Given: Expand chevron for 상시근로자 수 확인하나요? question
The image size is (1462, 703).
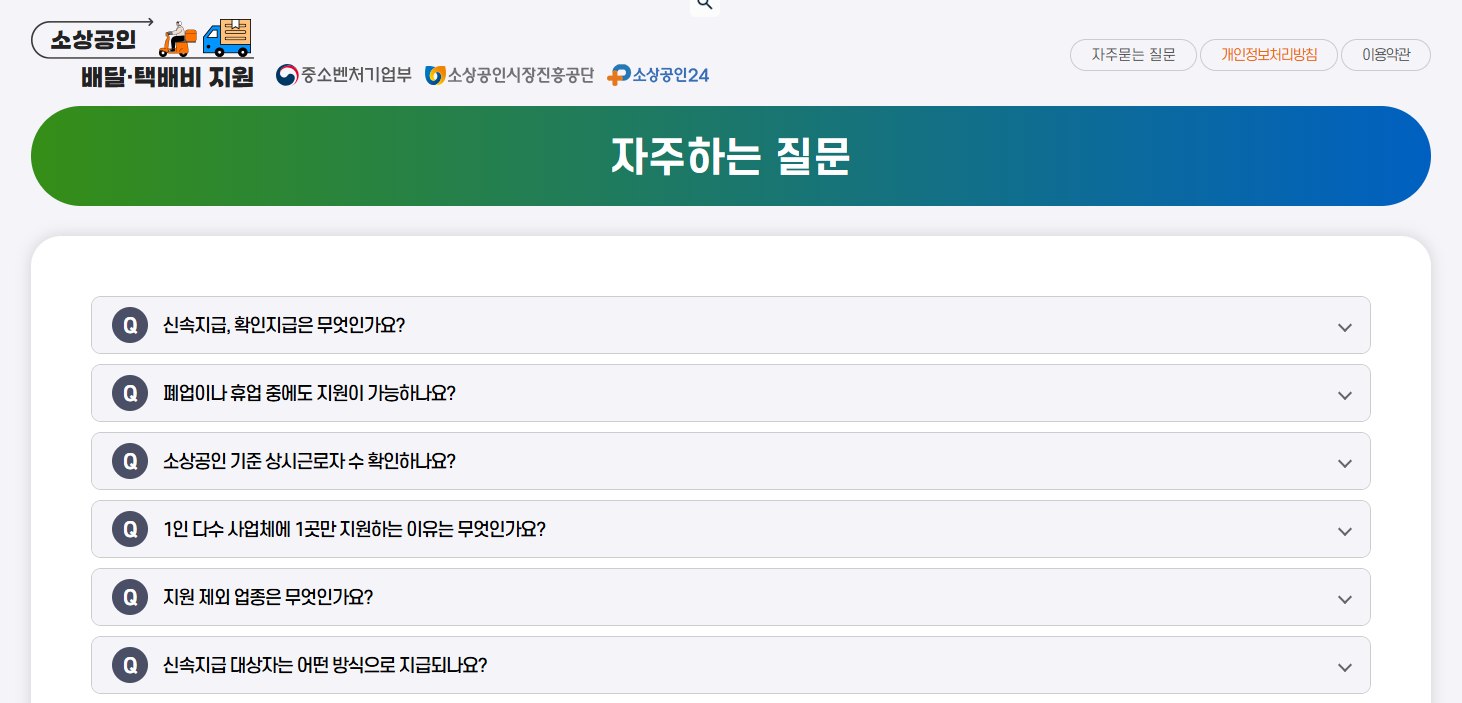Looking at the screenshot, I should [x=1345, y=463].
